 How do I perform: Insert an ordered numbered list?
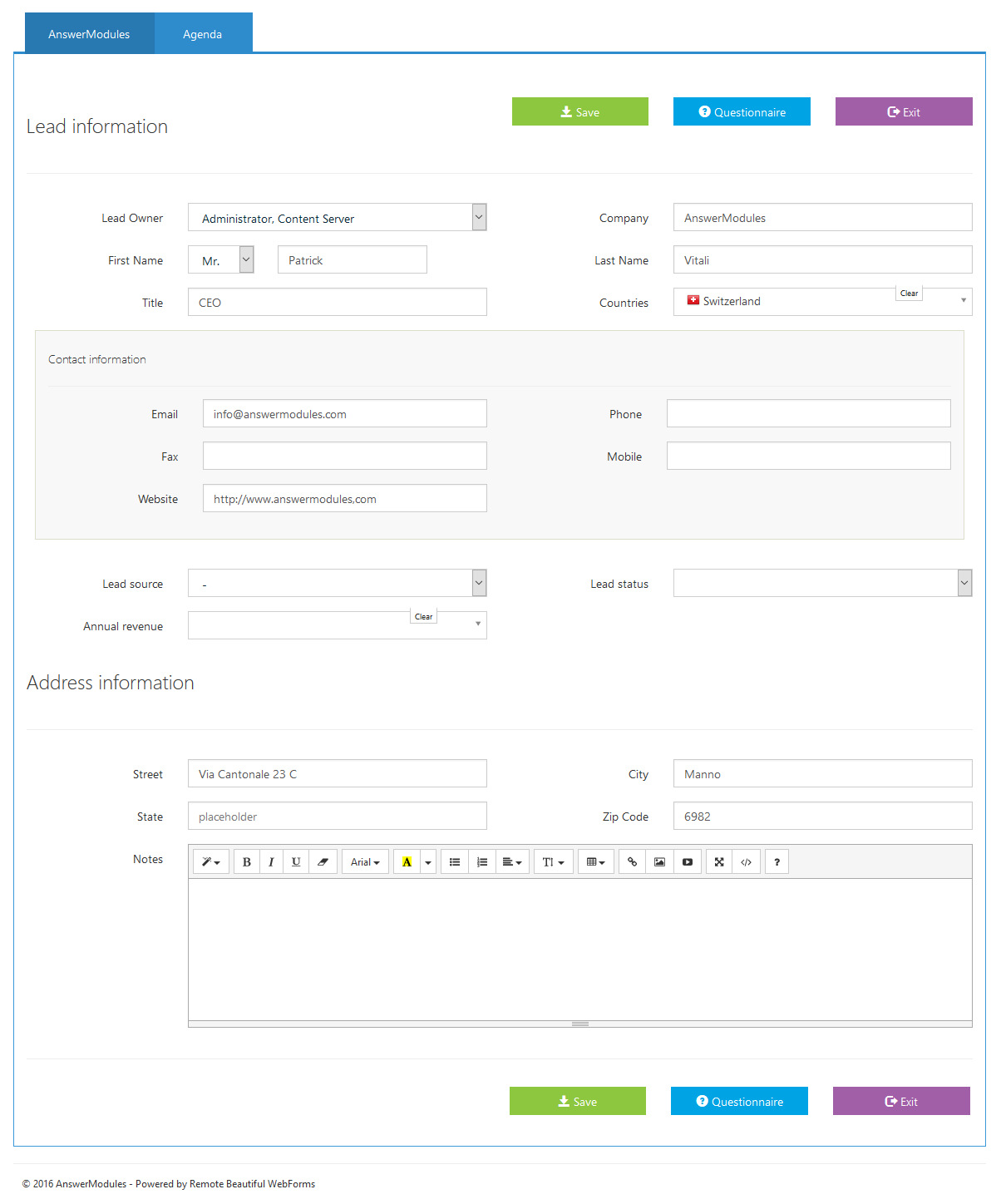click(x=482, y=862)
